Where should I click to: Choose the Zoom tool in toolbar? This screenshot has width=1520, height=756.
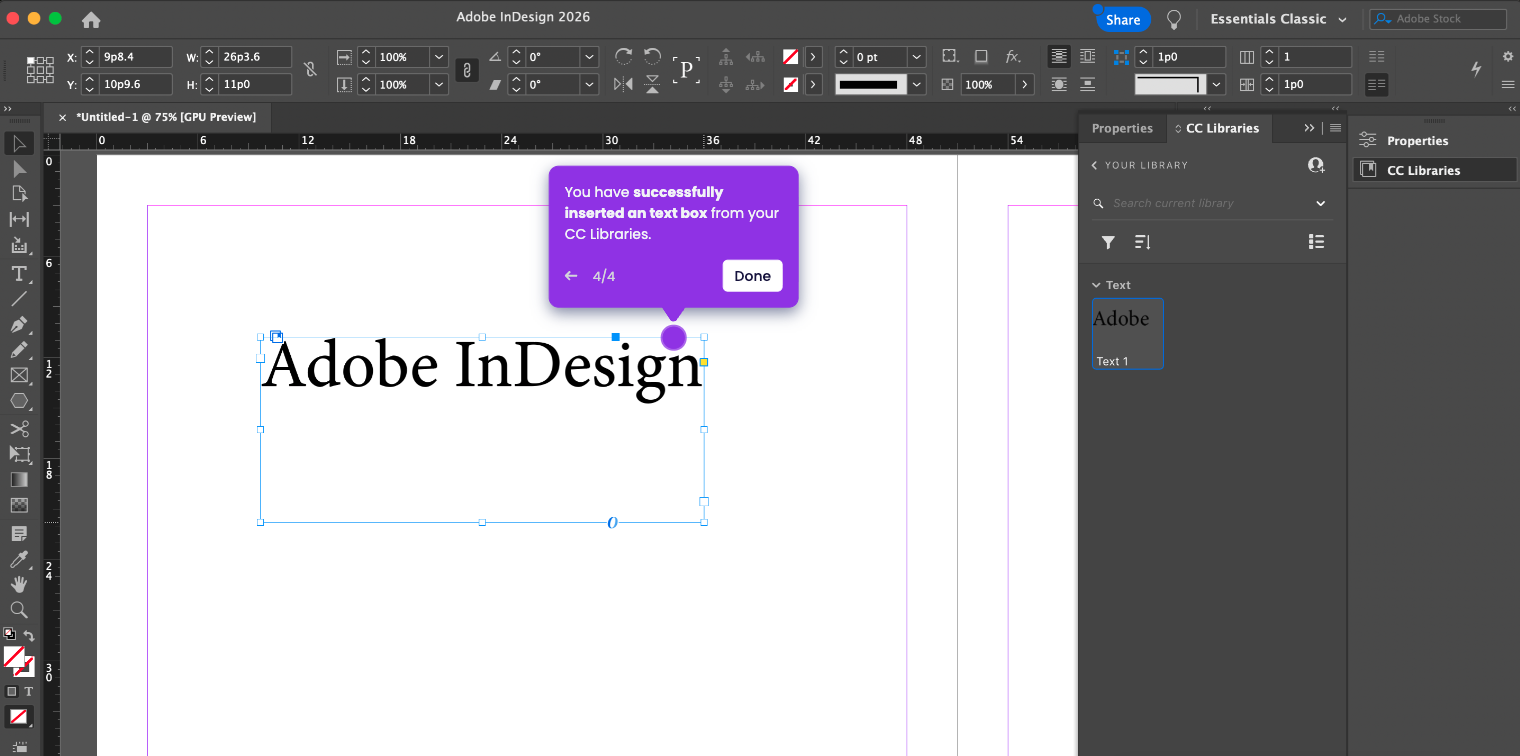pyautogui.click(x=19, y=610)
